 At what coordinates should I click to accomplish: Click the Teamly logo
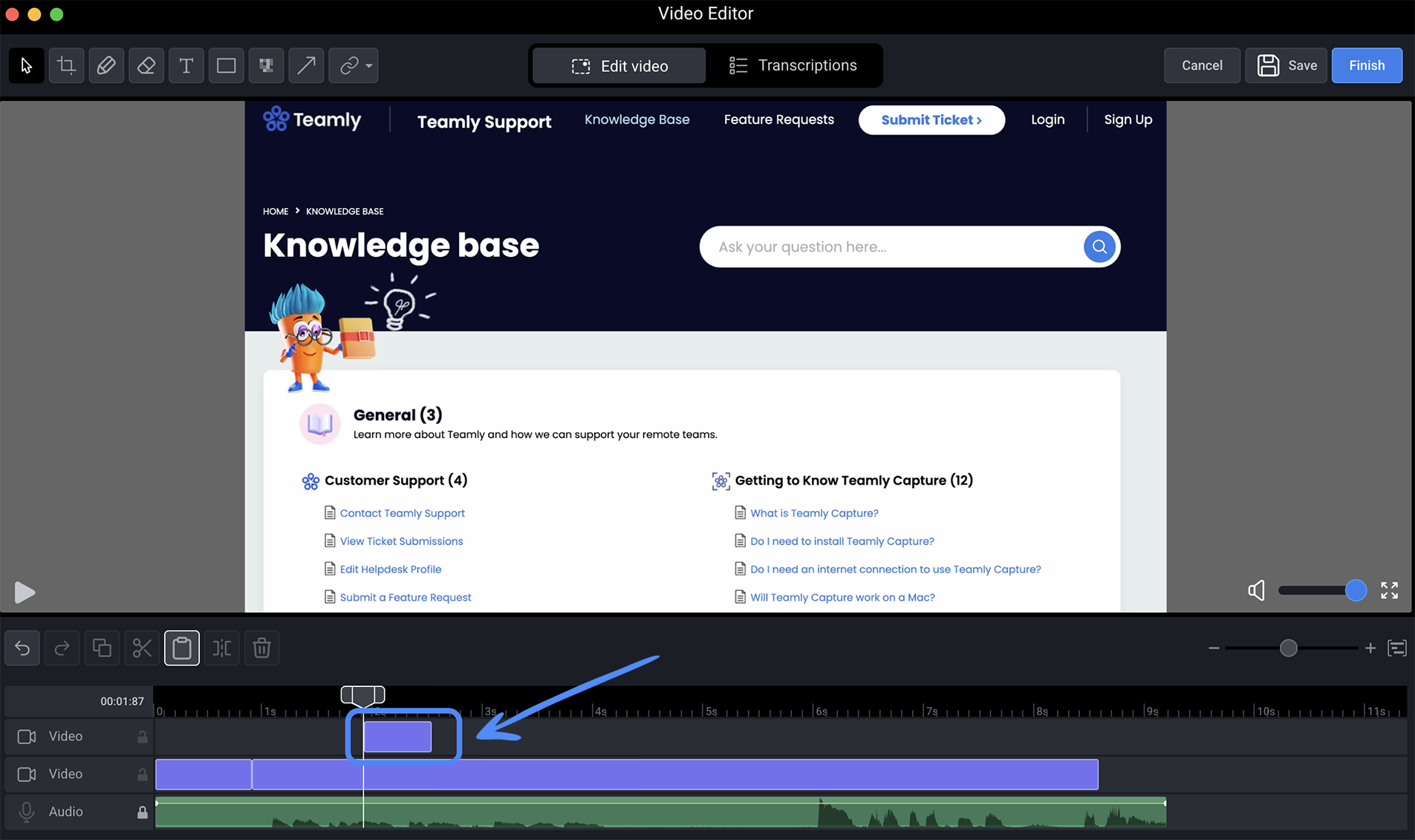[x=312, y=120]
